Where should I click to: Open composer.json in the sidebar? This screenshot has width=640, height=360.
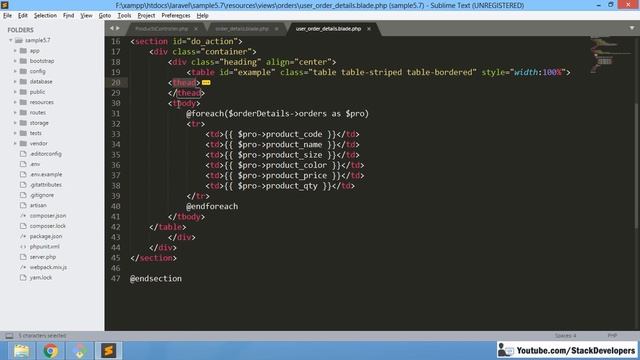point(48,216)
